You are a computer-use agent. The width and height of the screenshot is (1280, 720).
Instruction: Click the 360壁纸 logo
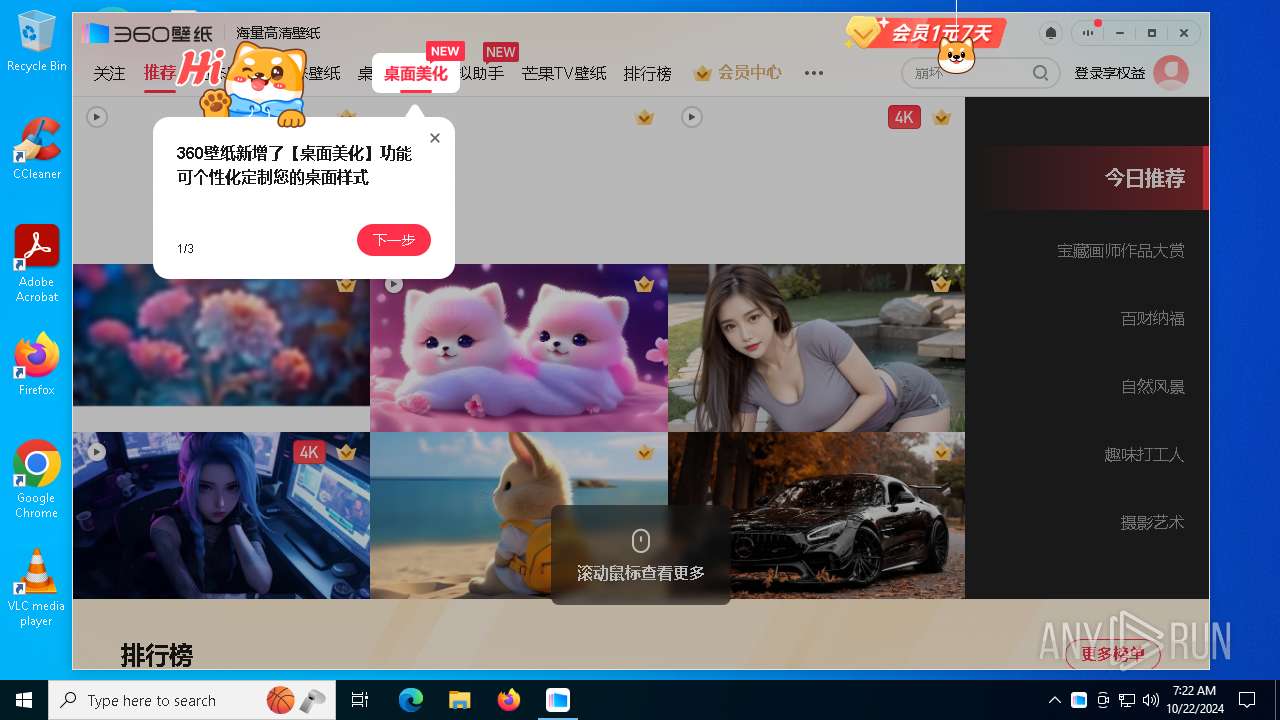(147, 33)
